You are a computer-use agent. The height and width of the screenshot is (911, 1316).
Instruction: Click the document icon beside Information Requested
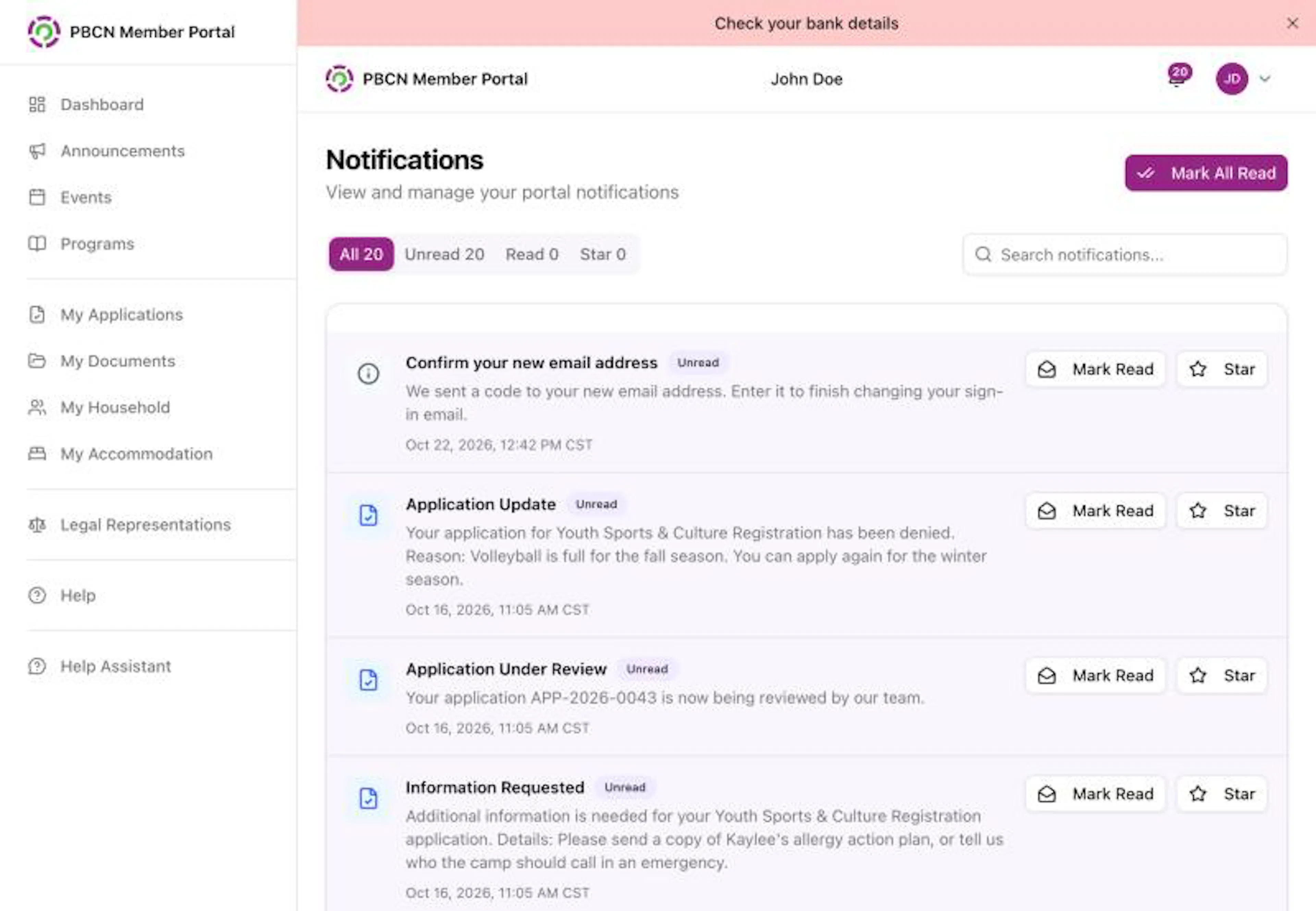point(368,798)
